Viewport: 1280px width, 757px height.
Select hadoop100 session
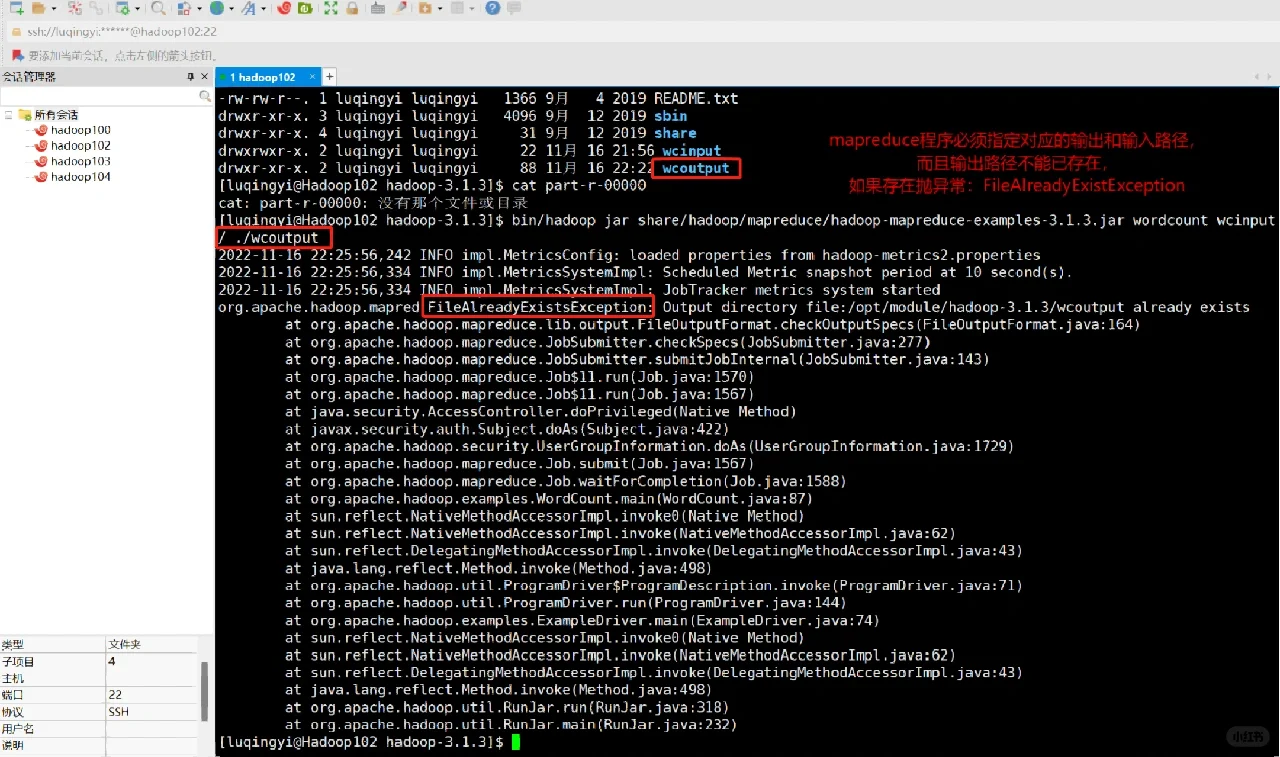[73, 130]
